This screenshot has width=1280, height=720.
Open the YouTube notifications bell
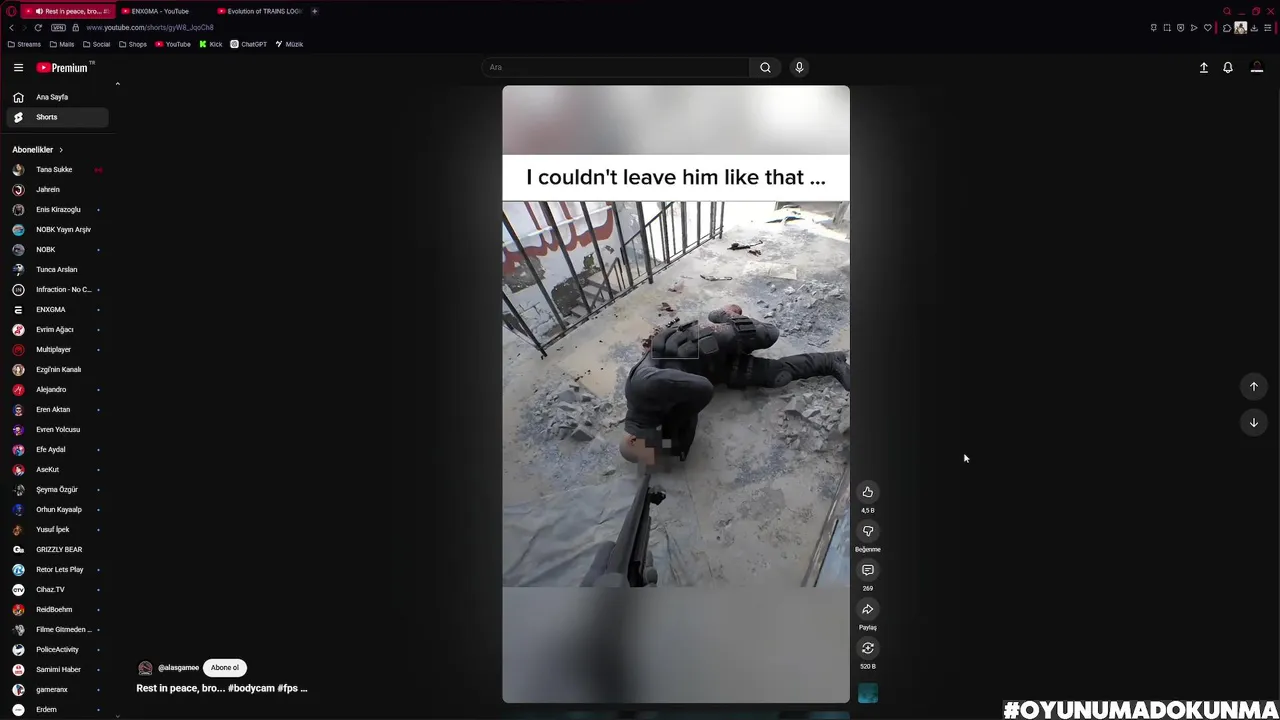pos(1228,68)
